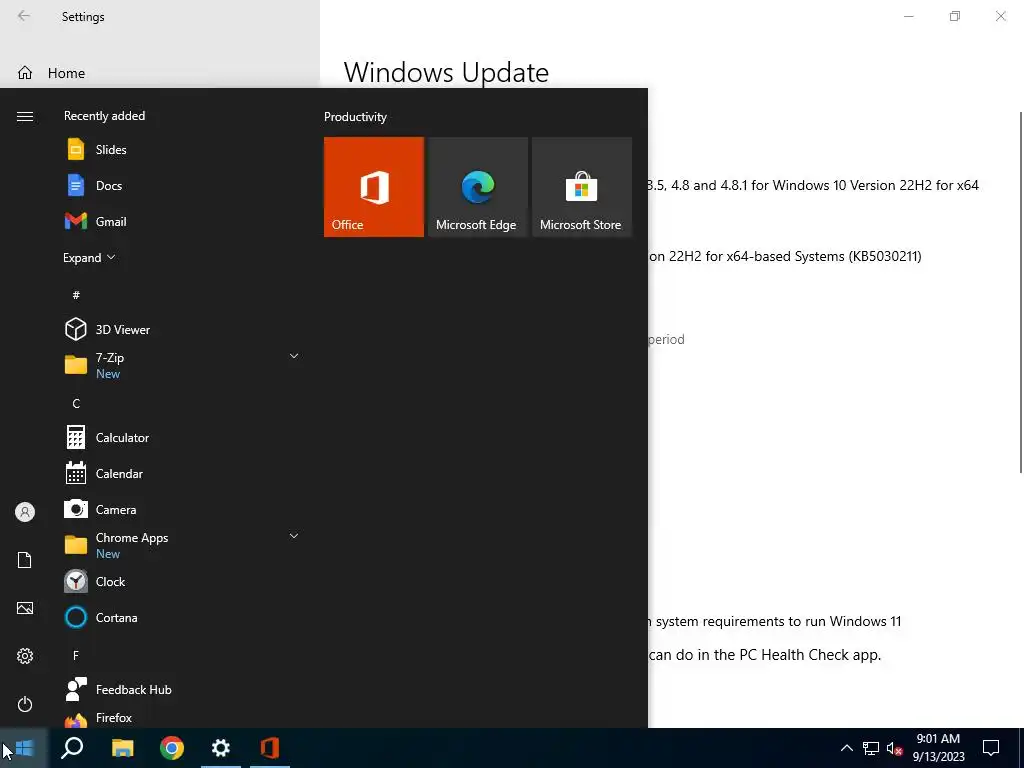The height and width of the screenshot is (768, 1024).
Task: Click the # letter header
Action: (x=76, y=295)
